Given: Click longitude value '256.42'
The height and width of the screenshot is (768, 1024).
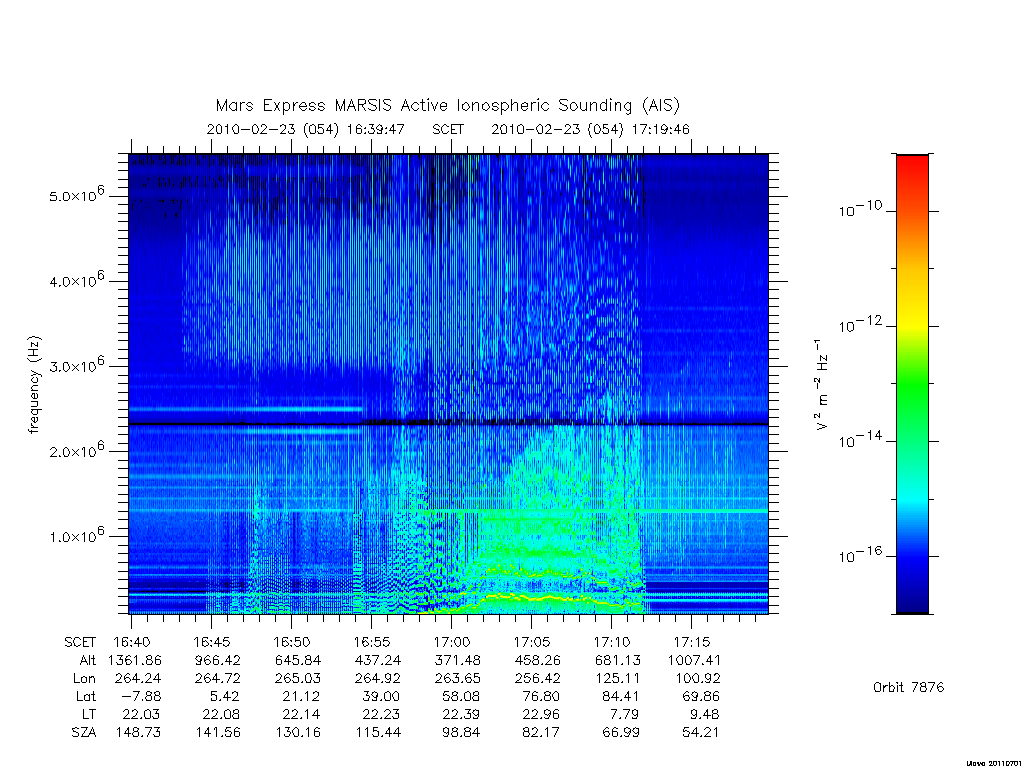Looking at the screenshot, I should click(x=537, y=679).
